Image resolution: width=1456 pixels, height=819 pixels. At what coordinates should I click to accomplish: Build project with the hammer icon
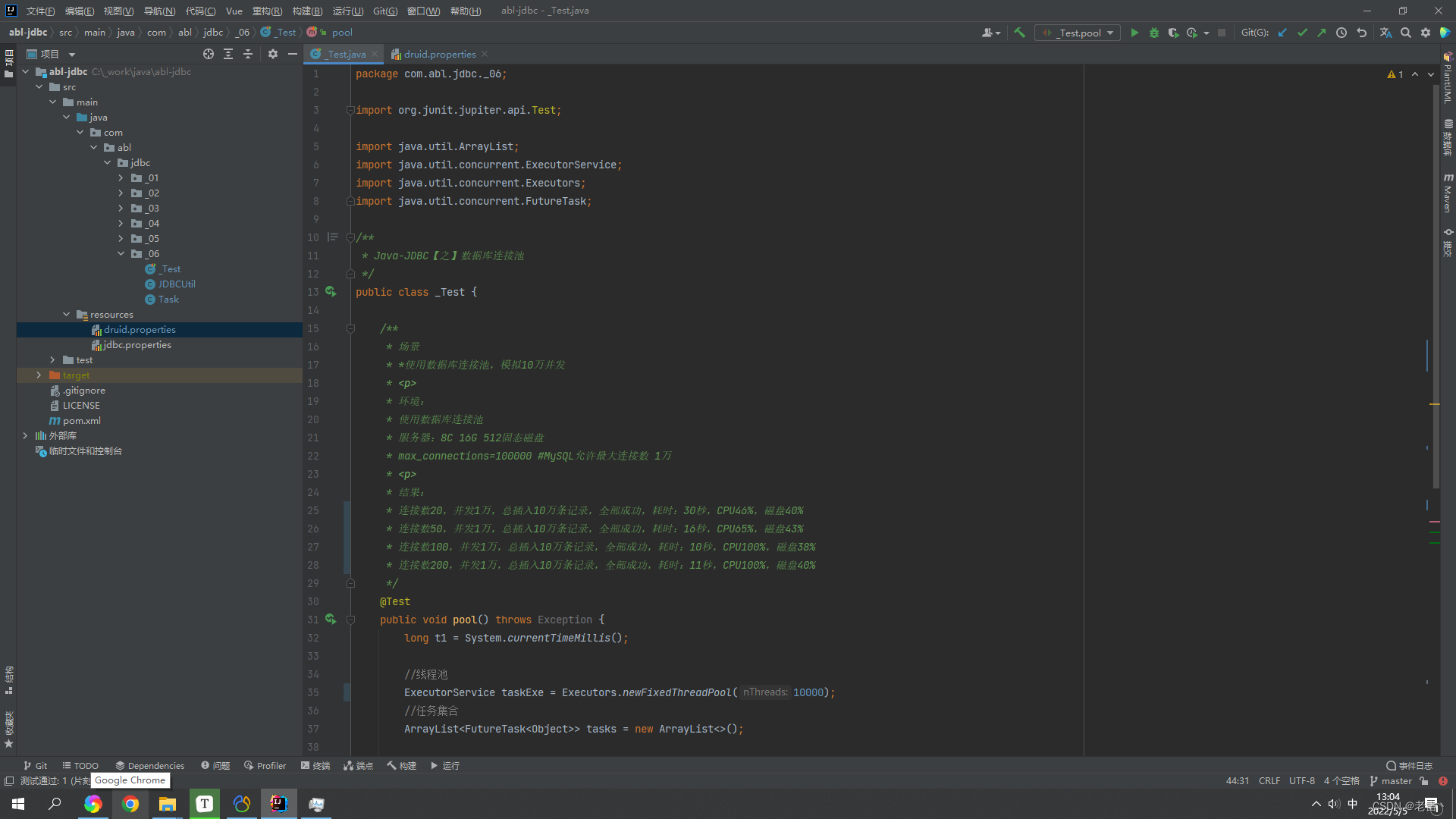tap(1019, 33)
